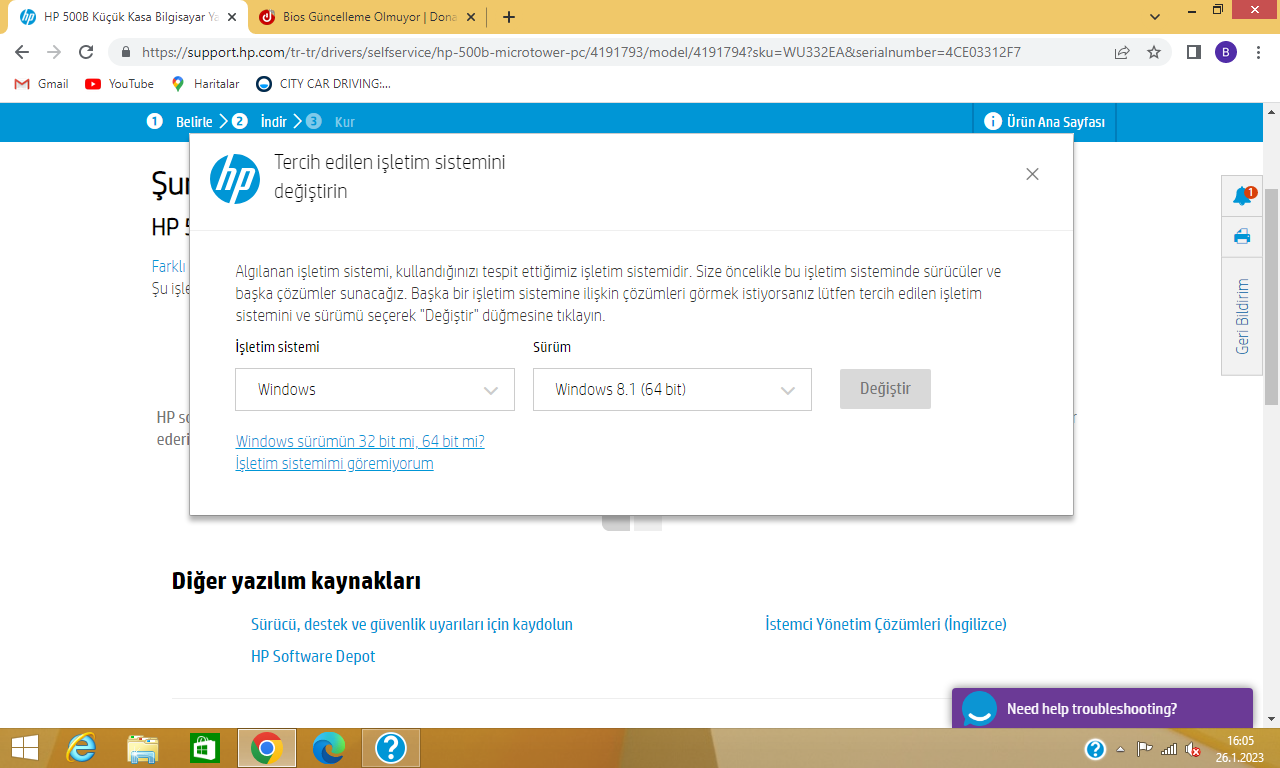
Task: Go to the Belirle step
Action: pyautogui.click(x=180, y=122)
